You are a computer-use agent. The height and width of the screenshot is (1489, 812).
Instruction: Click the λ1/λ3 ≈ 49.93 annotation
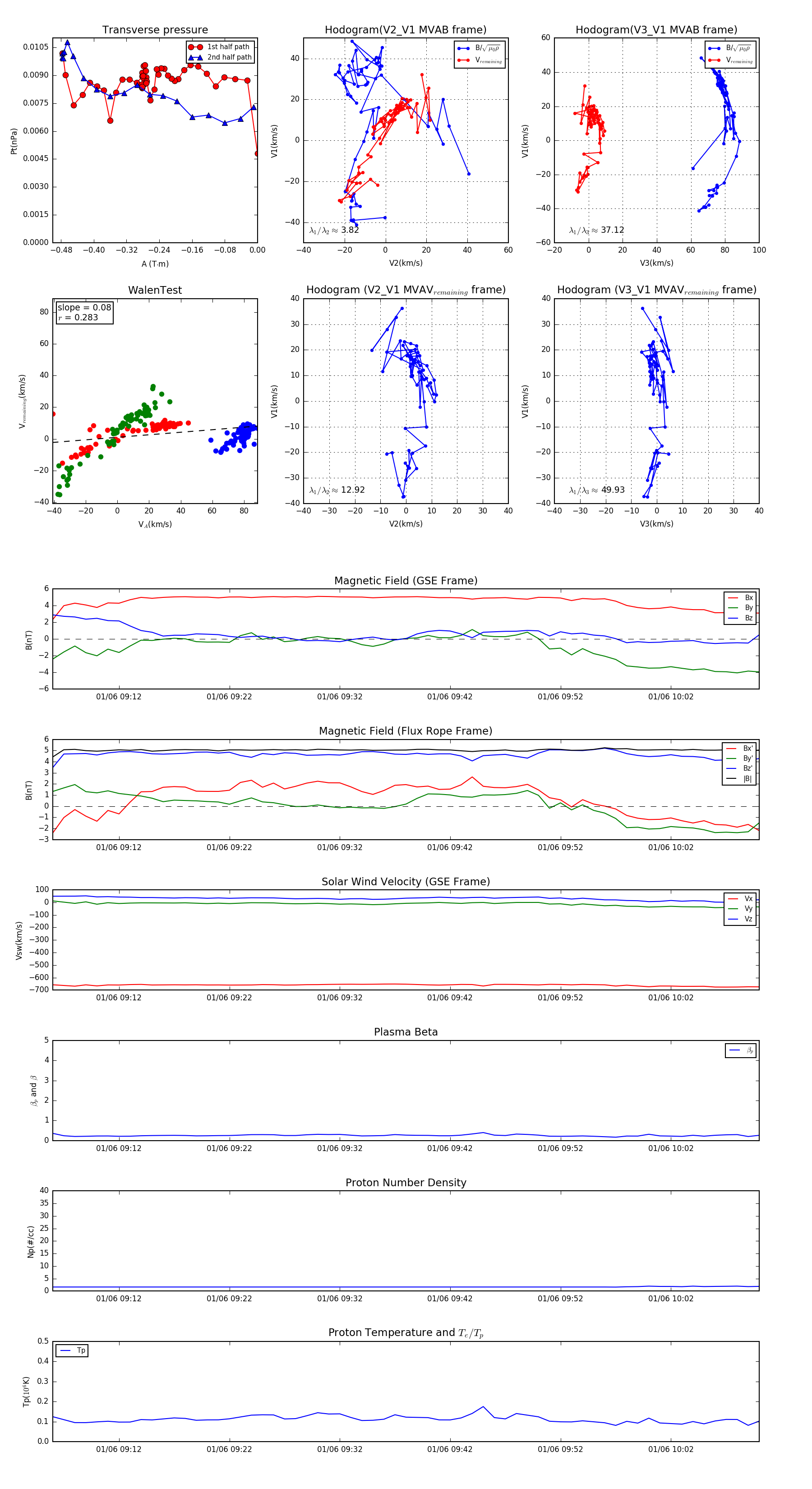click(x=596, y=490)
